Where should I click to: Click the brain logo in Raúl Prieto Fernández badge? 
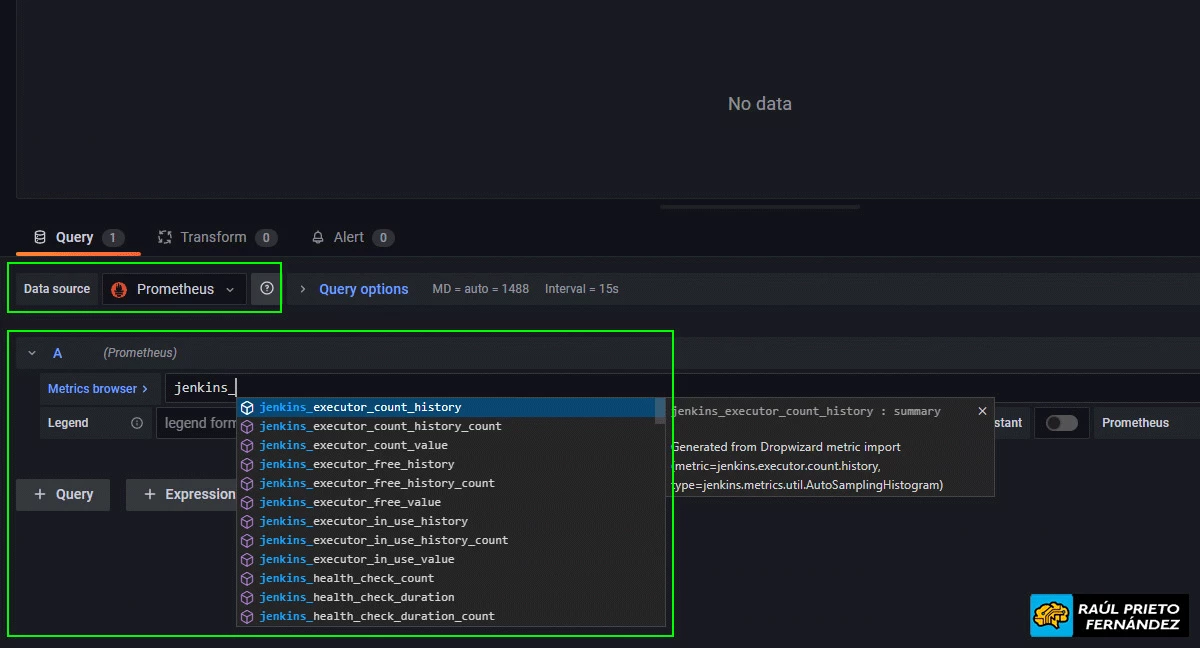pyautogui.click(x=1051, y=615)
